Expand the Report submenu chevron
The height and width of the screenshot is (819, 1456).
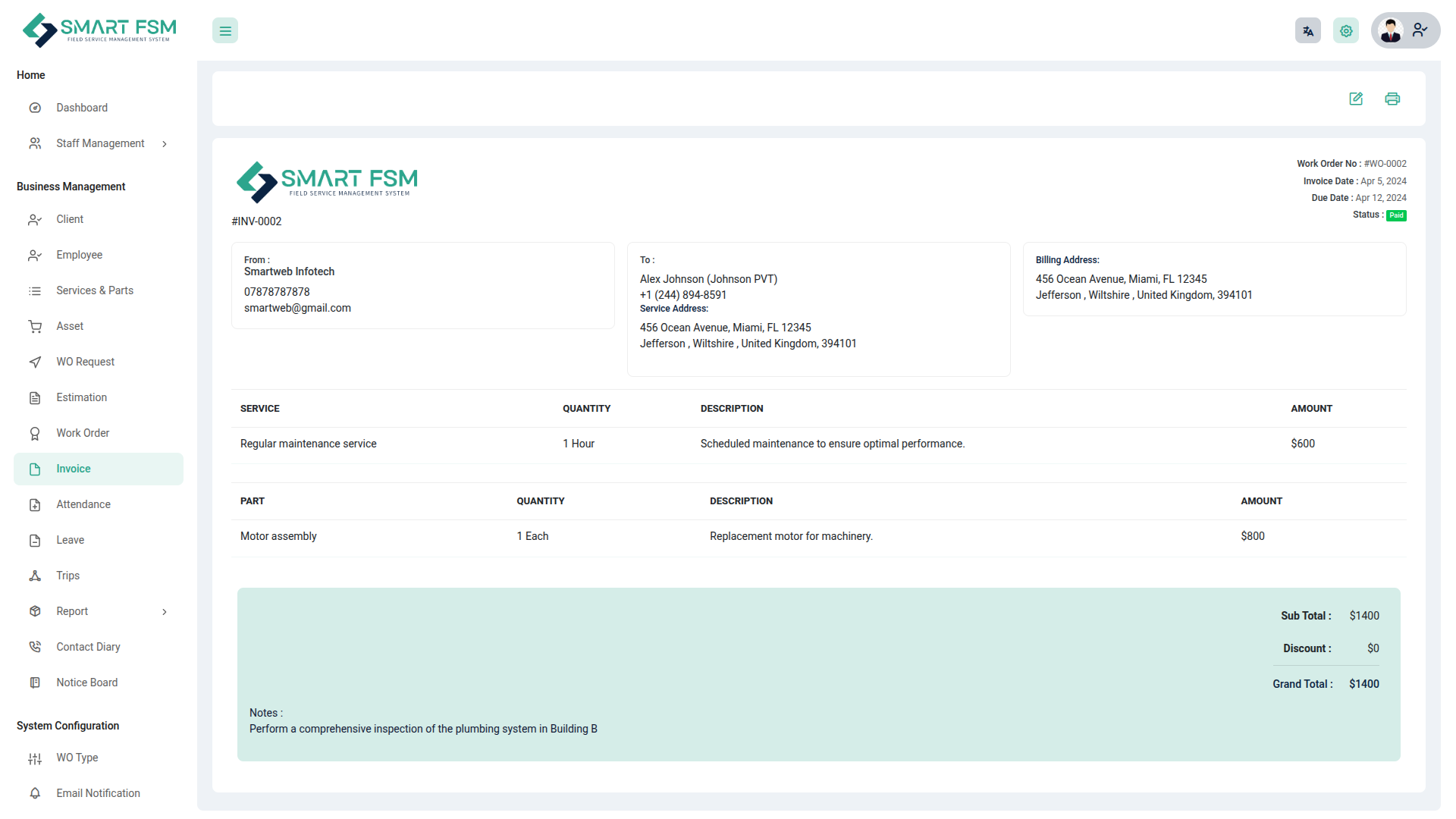pos(165,612)
